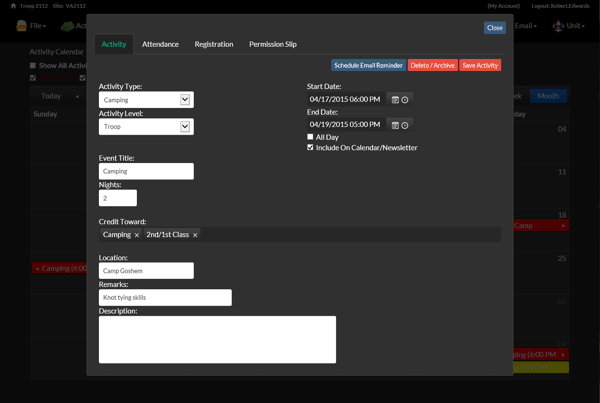Open the My Account link
The height and width of the screenshot is (403, 600).
[504, 6]
